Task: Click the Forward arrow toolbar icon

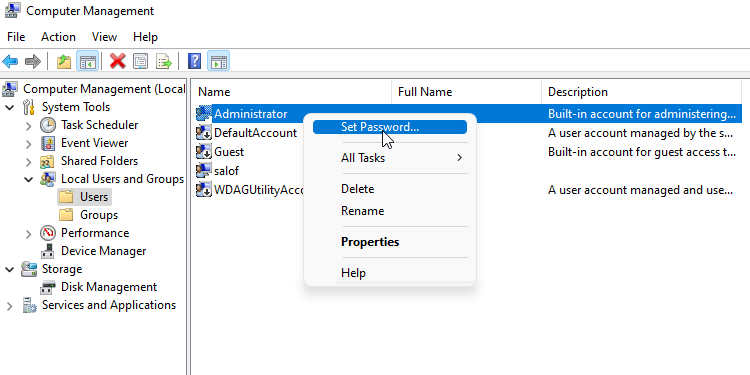Action: click(x=33, y=61)
